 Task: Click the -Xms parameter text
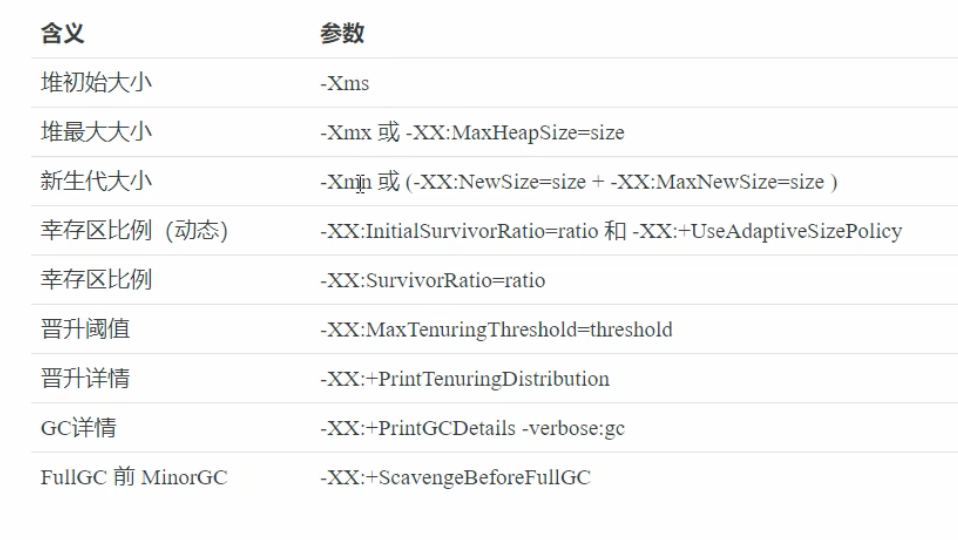point(344,84)
